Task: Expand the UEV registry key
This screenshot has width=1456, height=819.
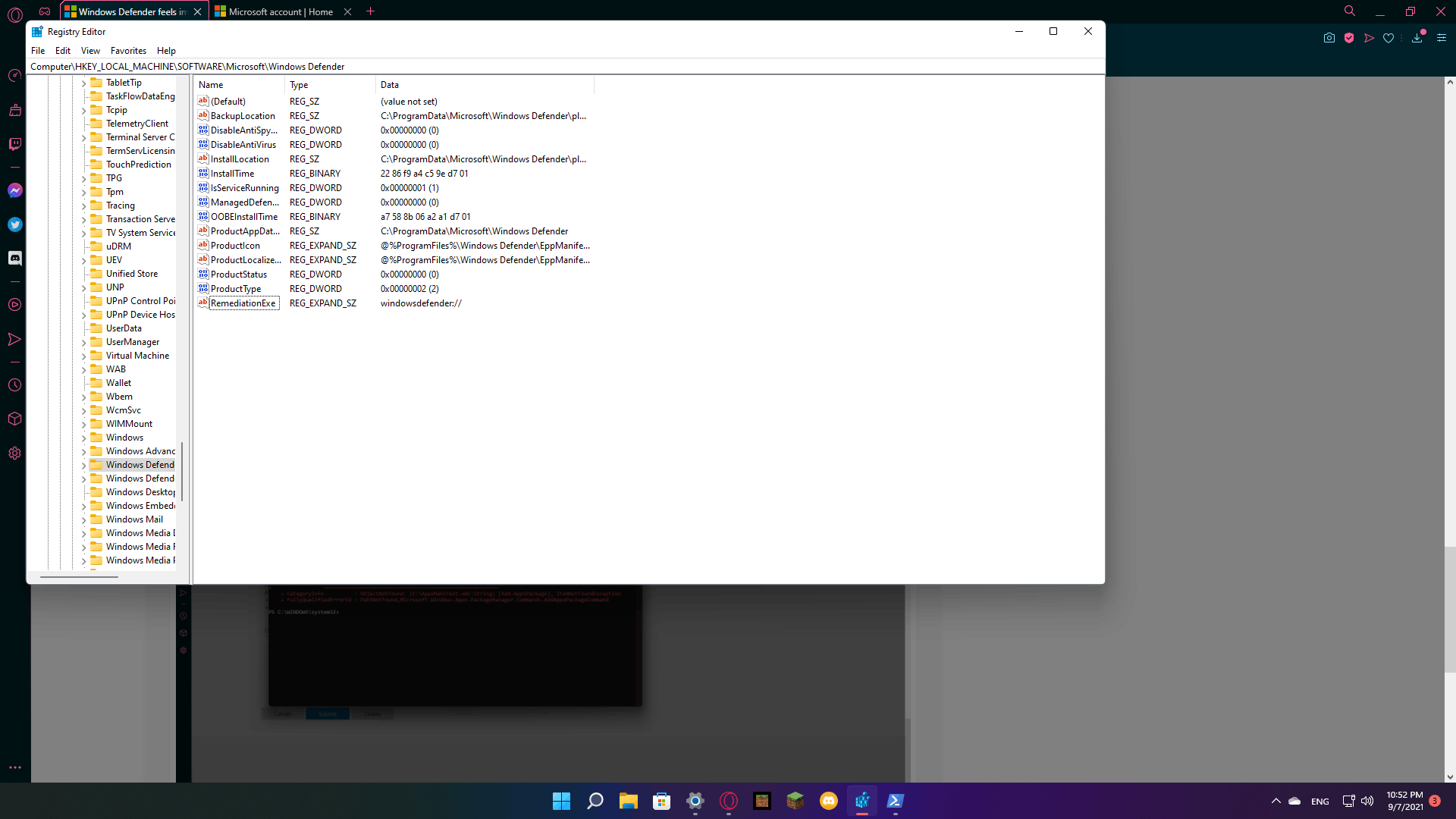Action: coord(83,261)
